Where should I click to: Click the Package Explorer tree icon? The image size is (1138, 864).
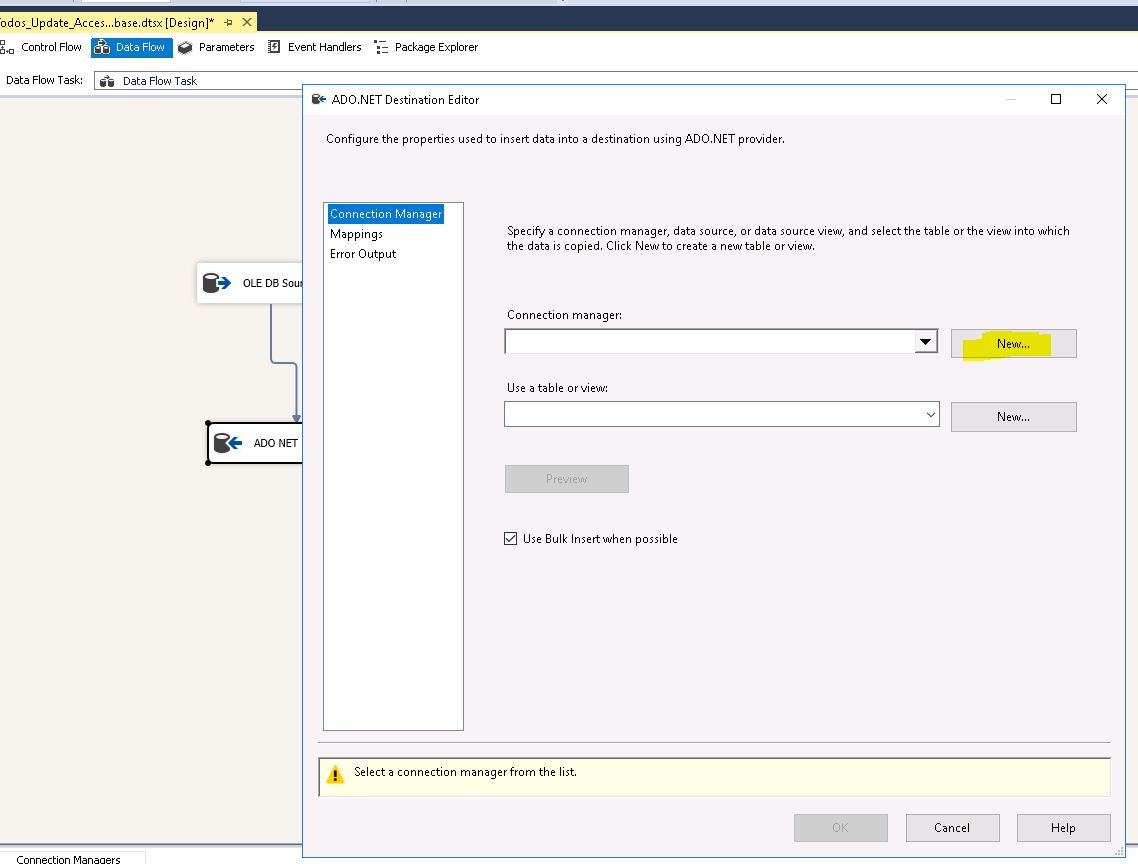tap(381, 47)
